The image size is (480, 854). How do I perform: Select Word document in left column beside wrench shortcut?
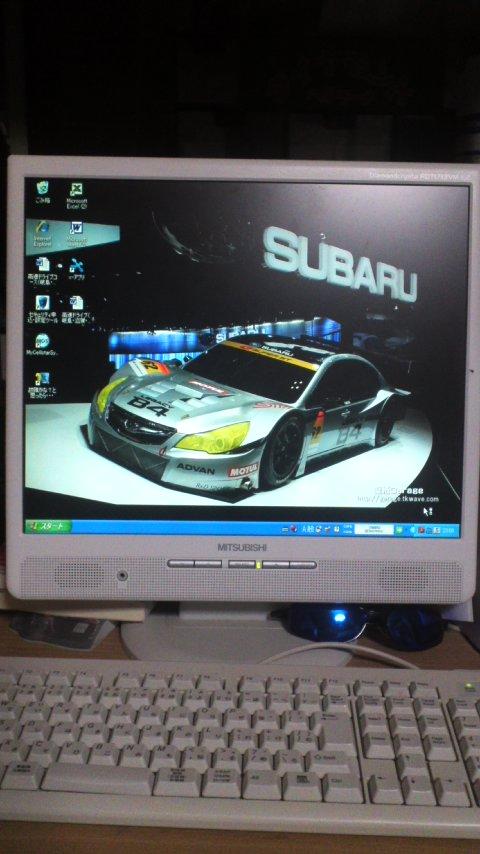point(42,271)
